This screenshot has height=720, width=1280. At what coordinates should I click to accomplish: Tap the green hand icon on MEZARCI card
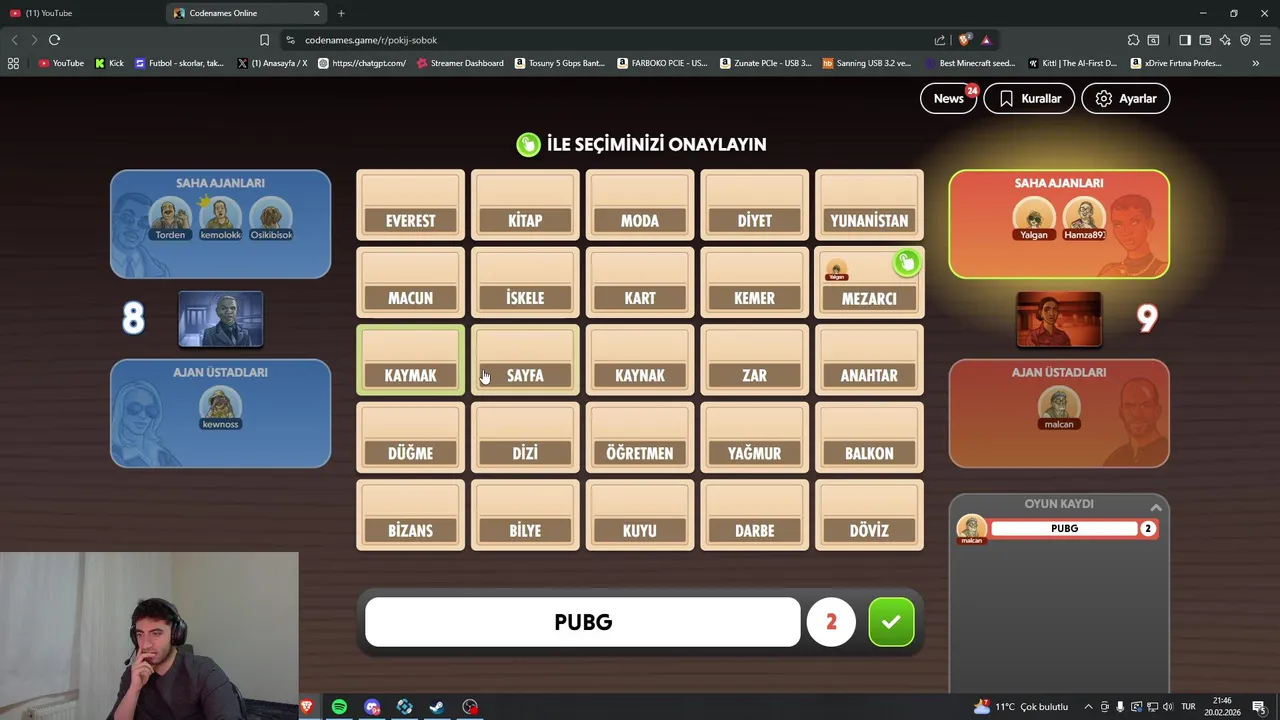pos(907,263)
